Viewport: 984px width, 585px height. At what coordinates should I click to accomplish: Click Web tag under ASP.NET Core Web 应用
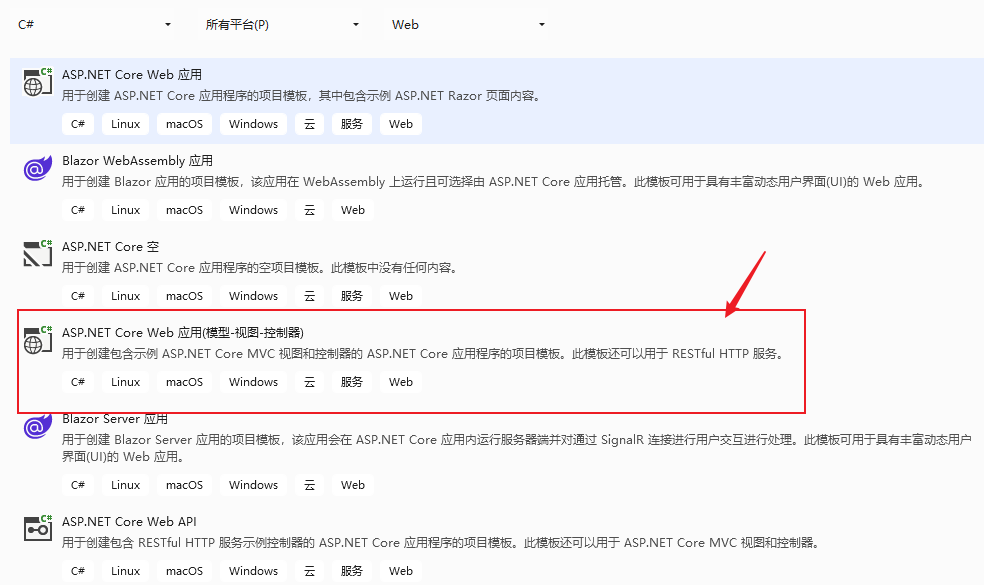pyautogui.click(x=401, y=124)
